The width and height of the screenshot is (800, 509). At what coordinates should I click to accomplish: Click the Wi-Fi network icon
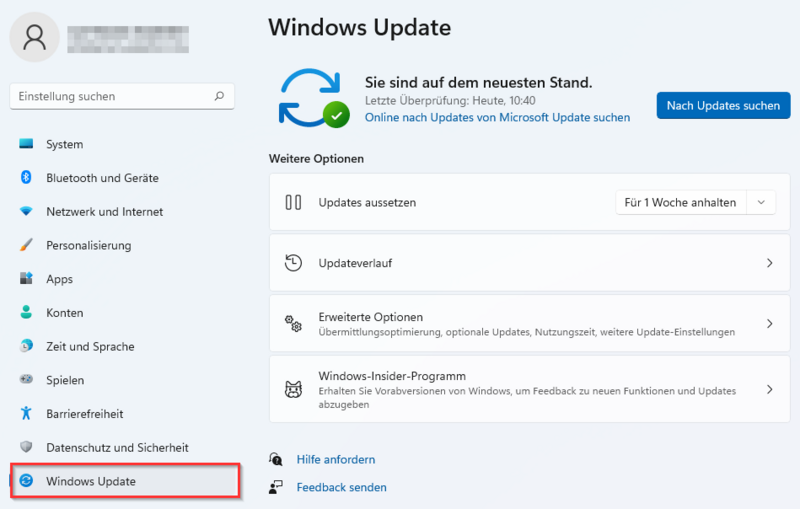pos(26,211)
